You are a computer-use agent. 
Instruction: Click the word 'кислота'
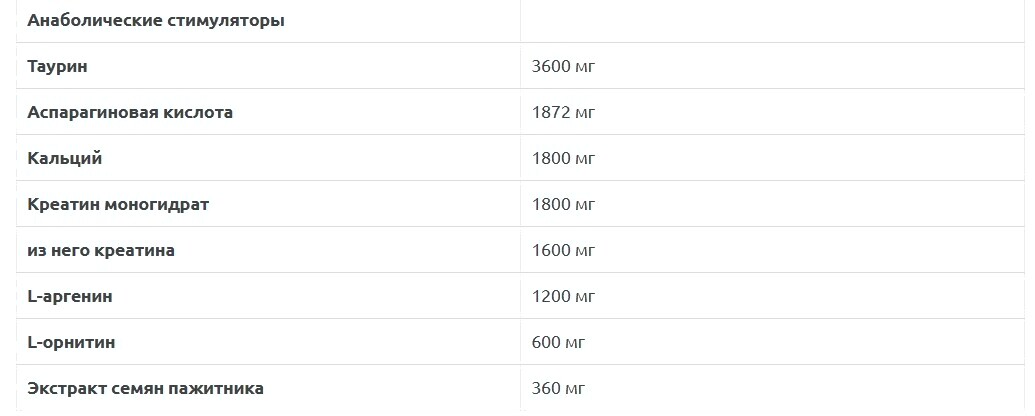[x=199, y=112]
